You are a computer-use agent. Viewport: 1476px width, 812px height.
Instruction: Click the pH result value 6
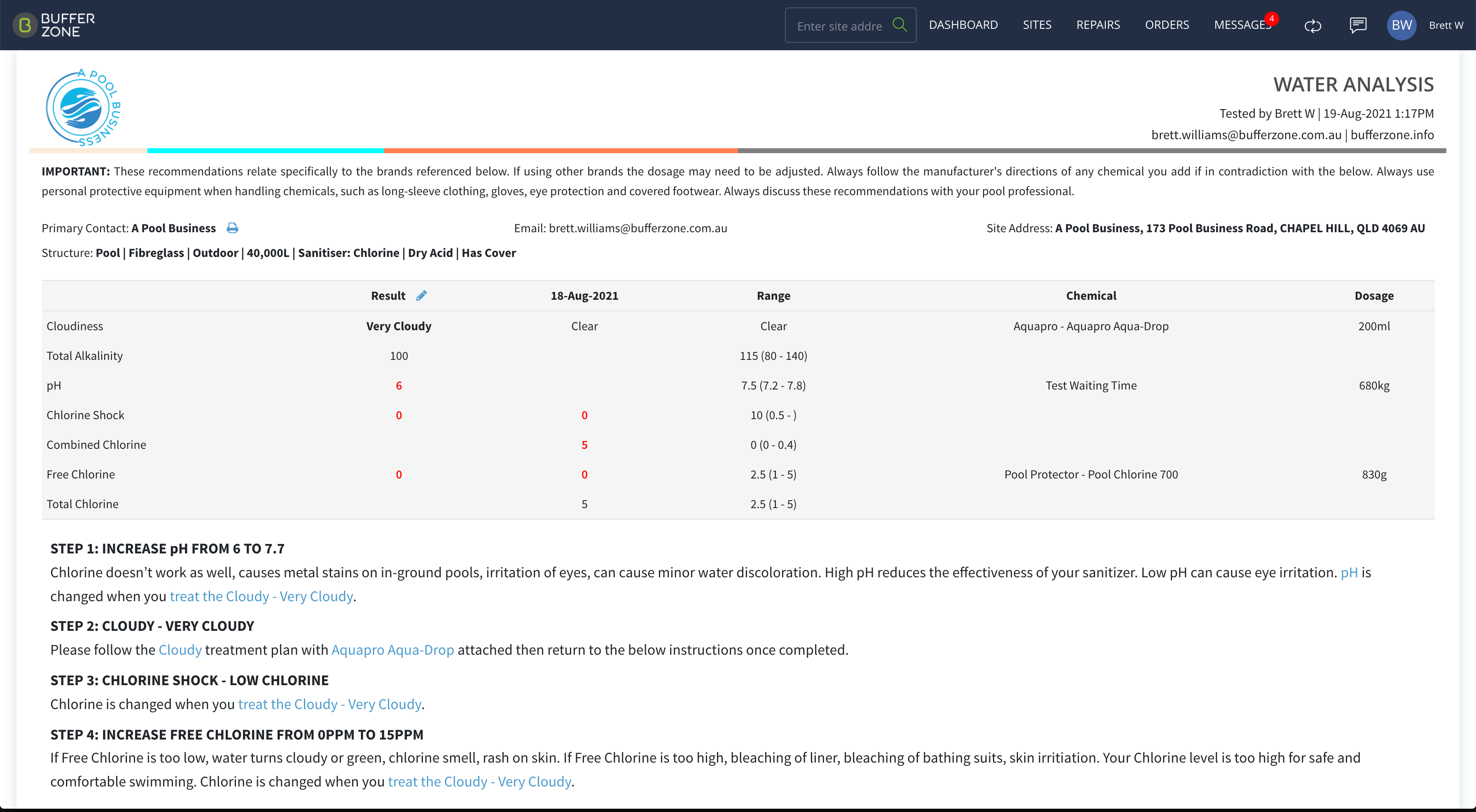pos(399,386)
